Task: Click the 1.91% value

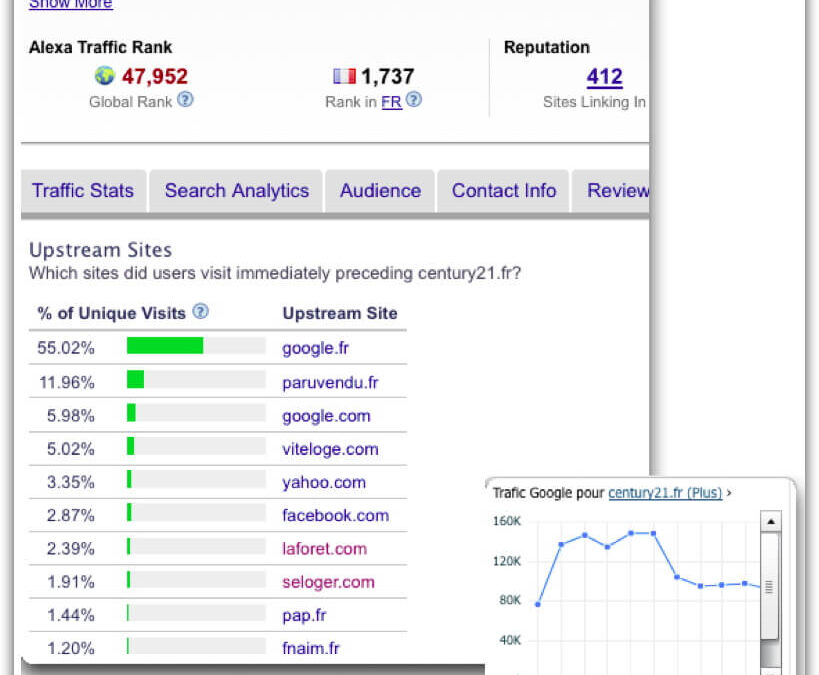Action: [71, 582]
